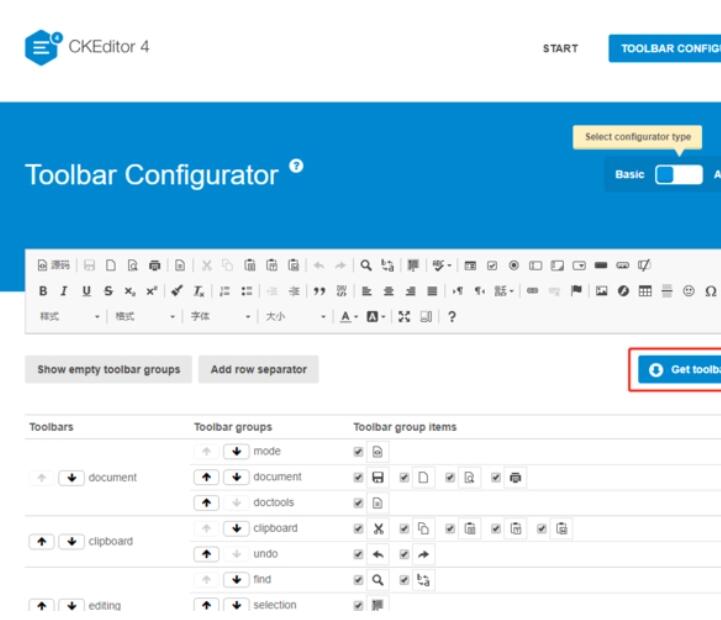This screenshot has width=721, height=620.
Task: Uncheck the Cut checkbox in clipboard row
Action: pyautogui.click(x=358, y=529)
